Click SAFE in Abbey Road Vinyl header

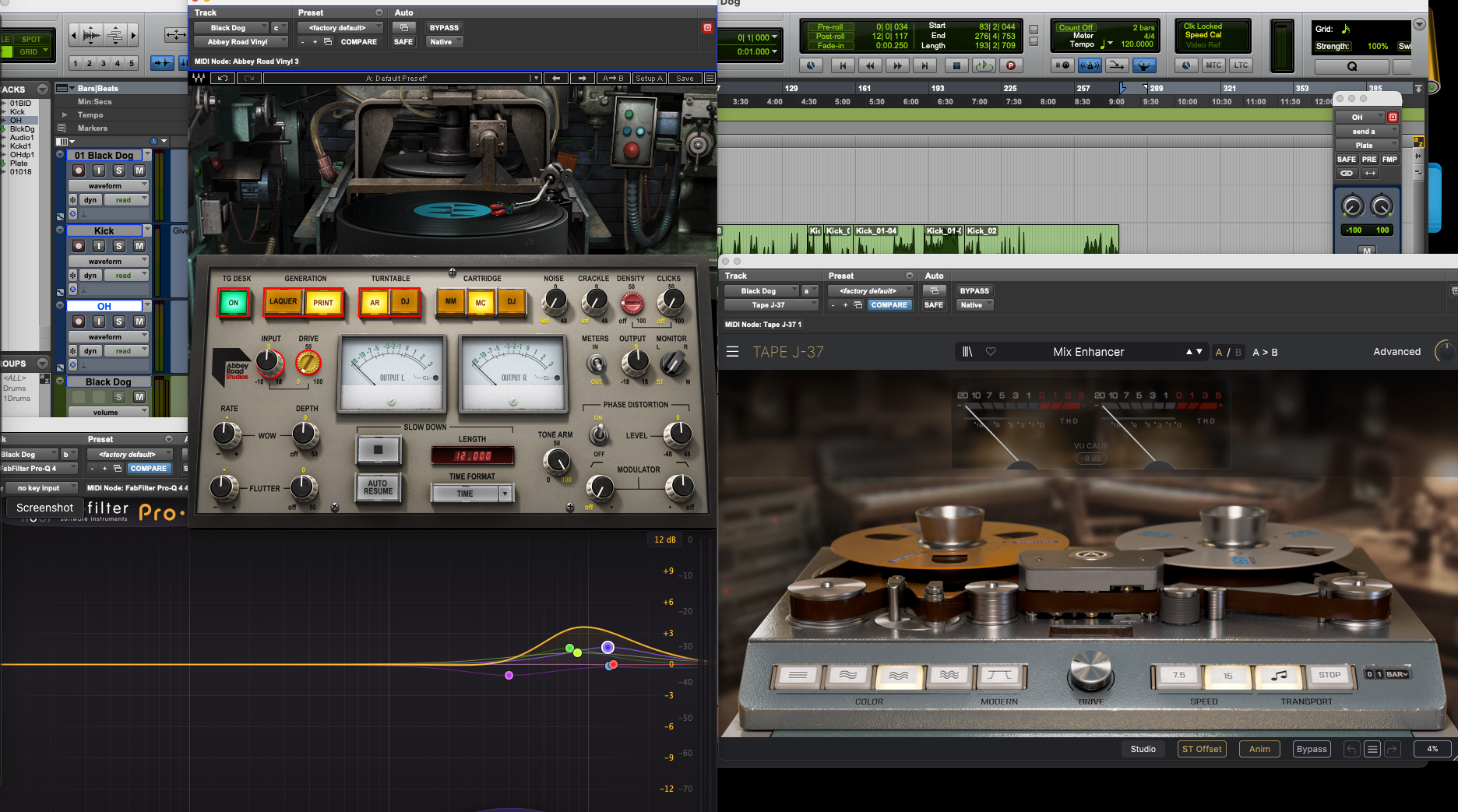tap(403, 42)
